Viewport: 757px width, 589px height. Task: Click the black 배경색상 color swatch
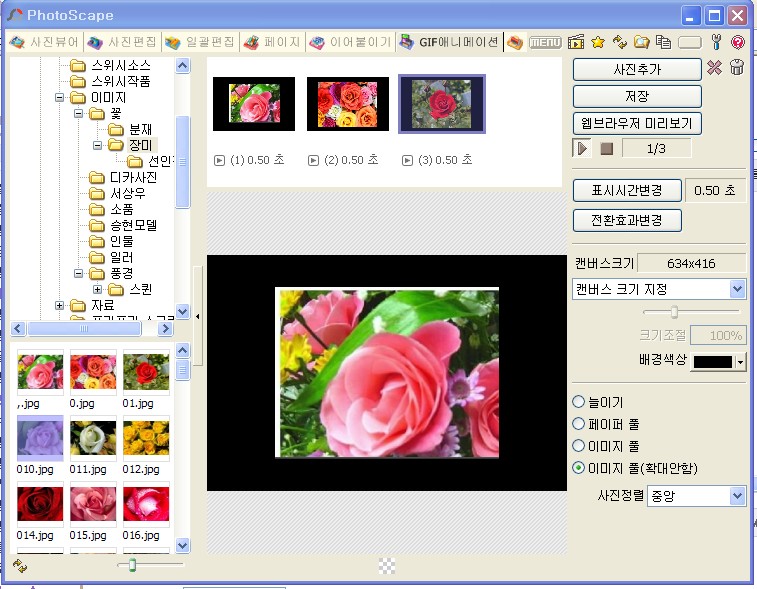(713, 362)
